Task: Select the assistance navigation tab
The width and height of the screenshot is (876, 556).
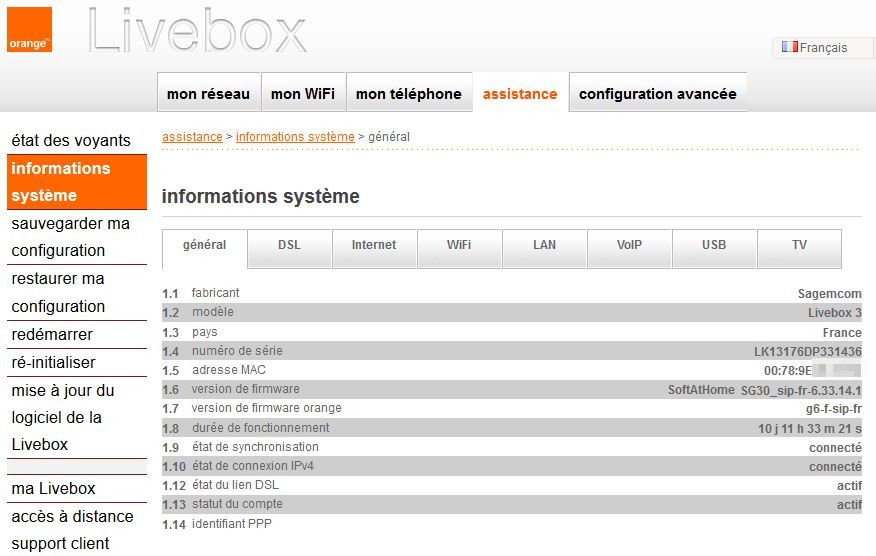Action: click(x=520, y=94)
